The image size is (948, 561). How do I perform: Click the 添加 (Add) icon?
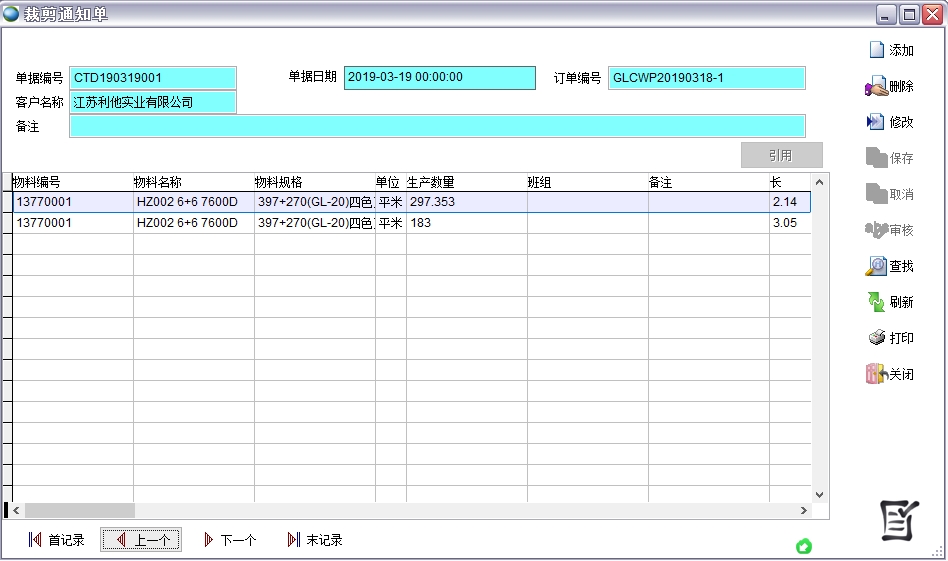(x=877, y=50)
